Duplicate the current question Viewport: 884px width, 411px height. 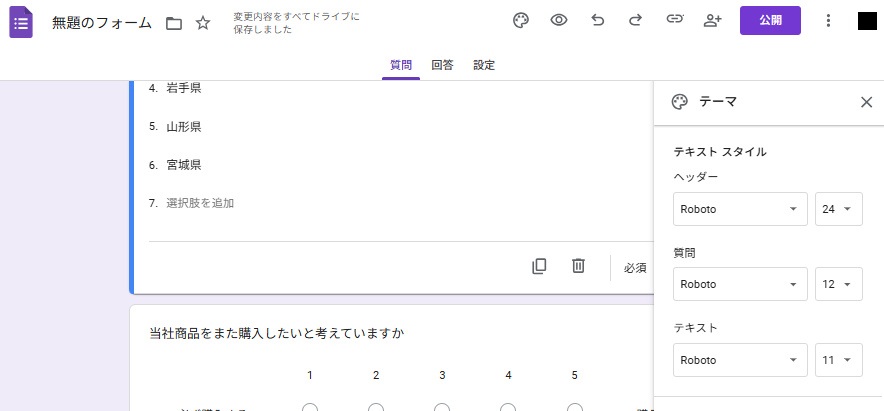pos(539,266)
